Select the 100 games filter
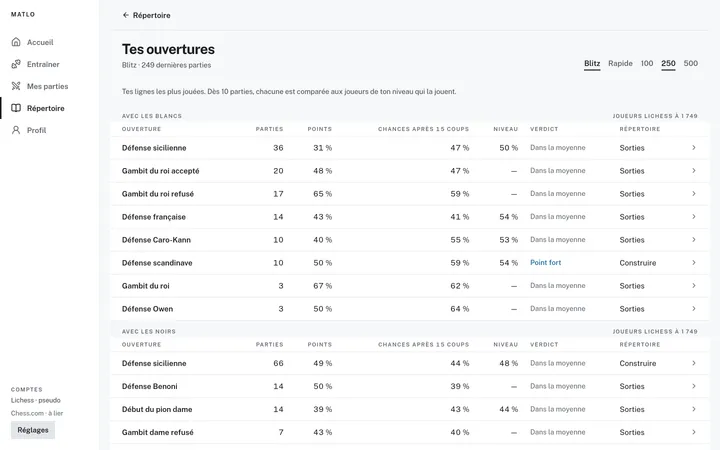The height and width of the screenshot is (450, 720). tap(647, 63)
